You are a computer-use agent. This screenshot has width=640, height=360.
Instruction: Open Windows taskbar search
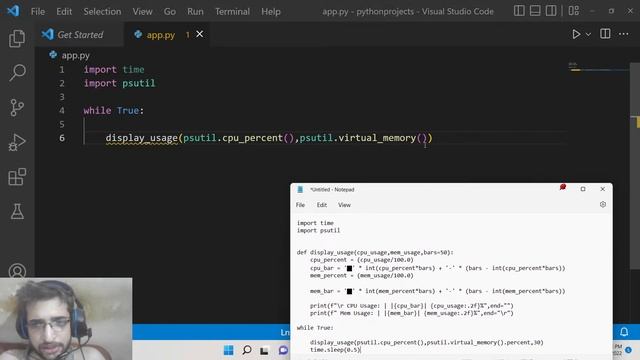(x=247, y=350)
